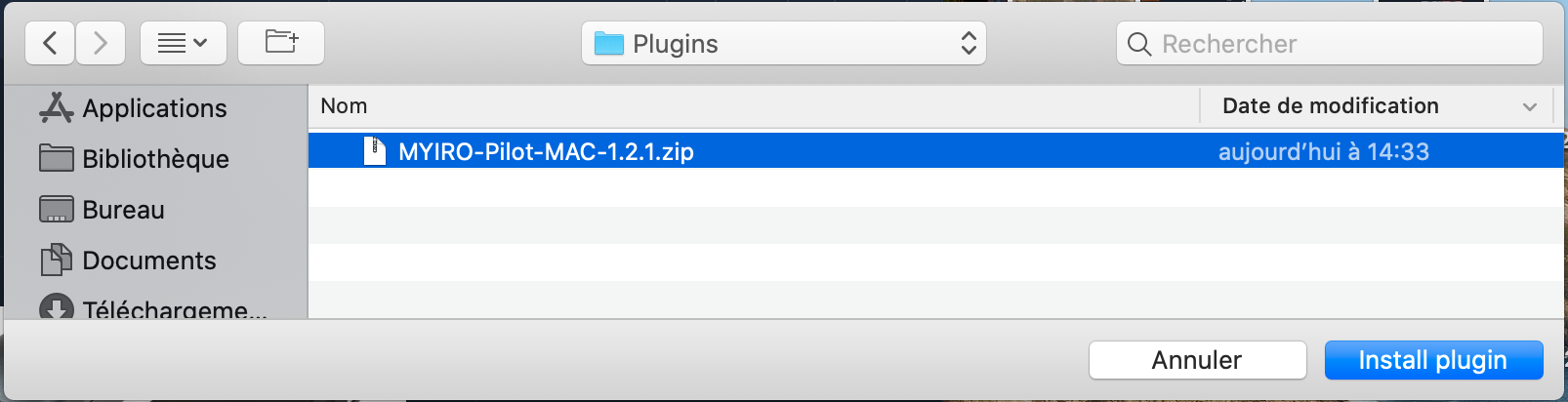Image resolution: width=1568 pixels, height=402 pixels.
Task: Sort by the Date de modification column
Action: tap(1331, 105)
